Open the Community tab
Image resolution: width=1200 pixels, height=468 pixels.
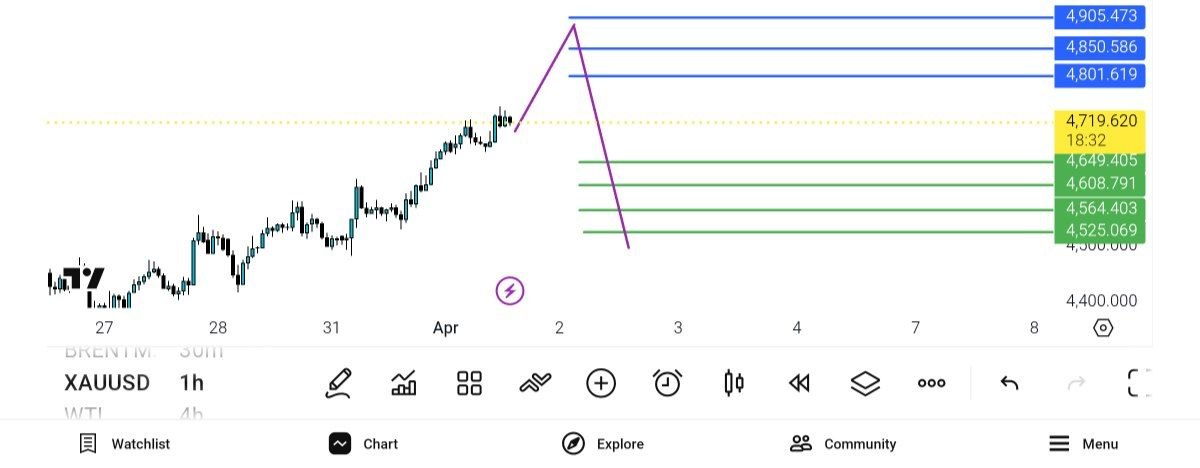842,444
